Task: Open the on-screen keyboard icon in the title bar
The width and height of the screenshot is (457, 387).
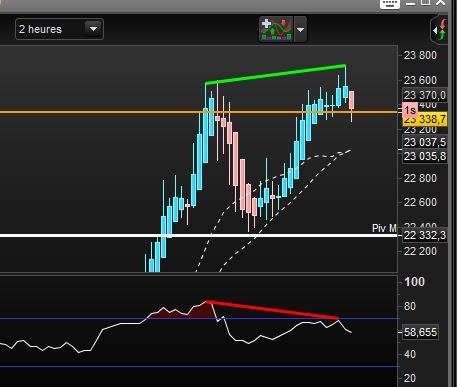Action: (390, 3)
